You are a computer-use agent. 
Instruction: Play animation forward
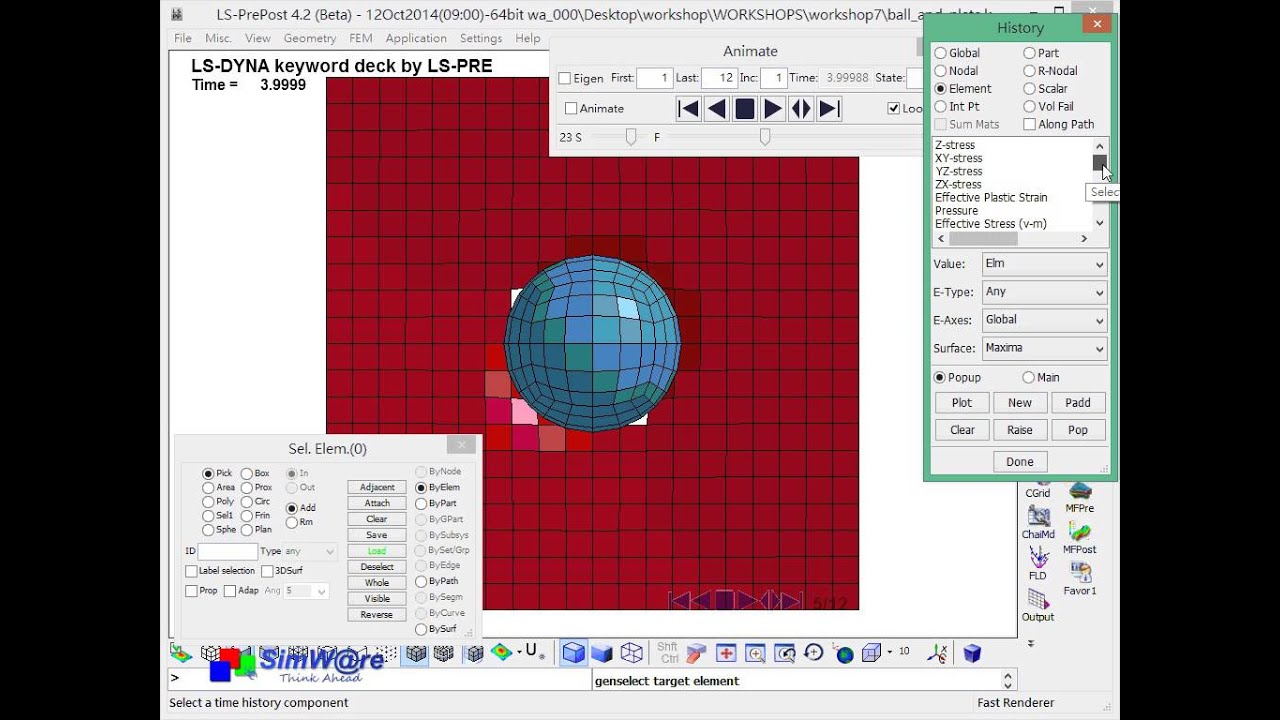tap(772, 109)
